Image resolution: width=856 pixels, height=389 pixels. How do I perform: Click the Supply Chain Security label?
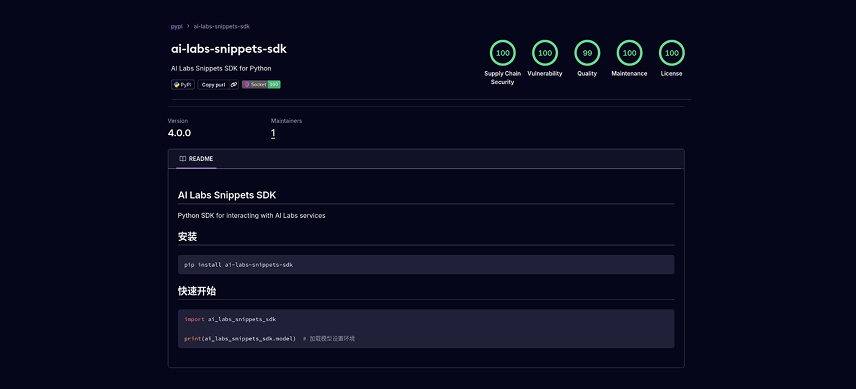tap(502, 77)
